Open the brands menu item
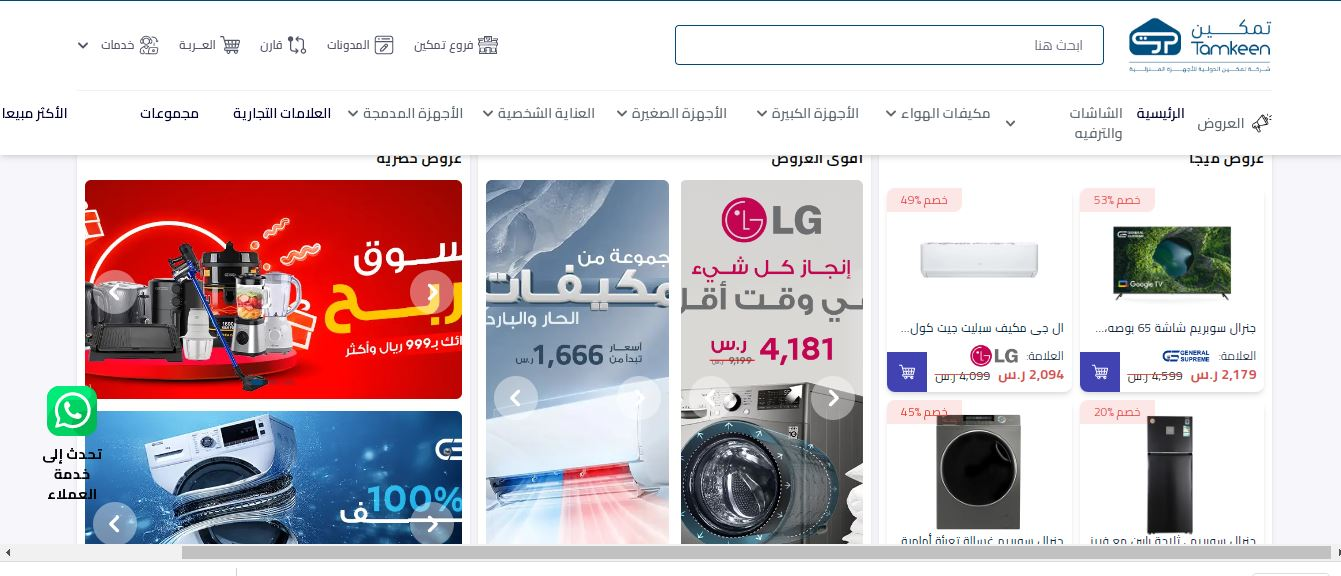Screen dimensions: 1341x576 tap(282, 113)
